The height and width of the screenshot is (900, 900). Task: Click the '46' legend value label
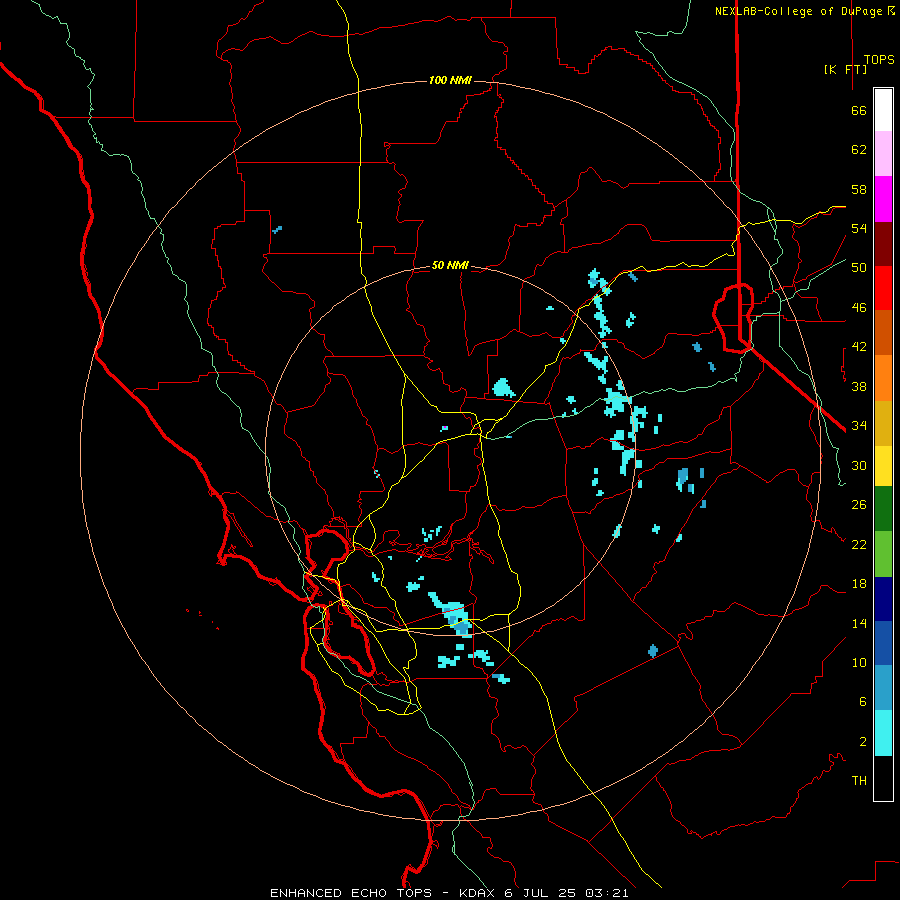click(859, 308)
